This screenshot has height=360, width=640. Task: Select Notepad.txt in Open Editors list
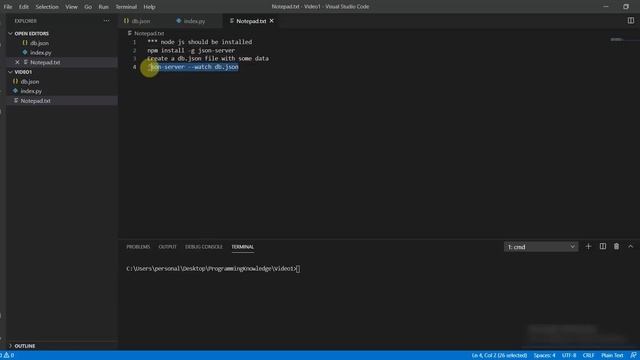point(45,62)
